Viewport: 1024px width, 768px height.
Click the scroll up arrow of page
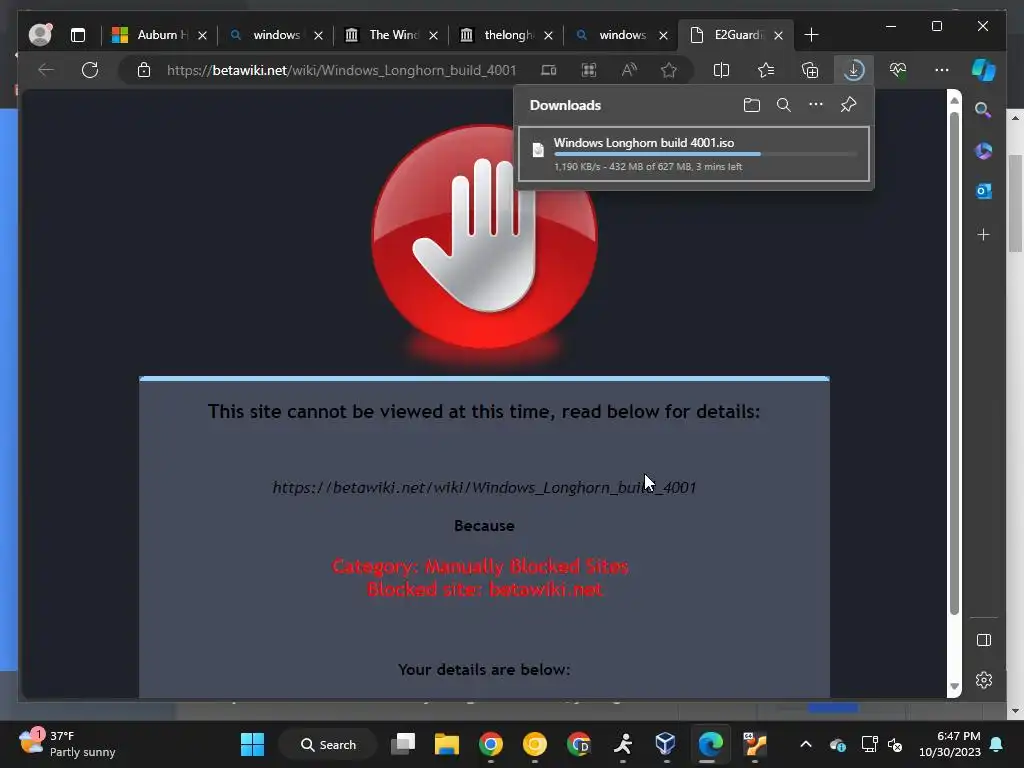pos(954,101)
